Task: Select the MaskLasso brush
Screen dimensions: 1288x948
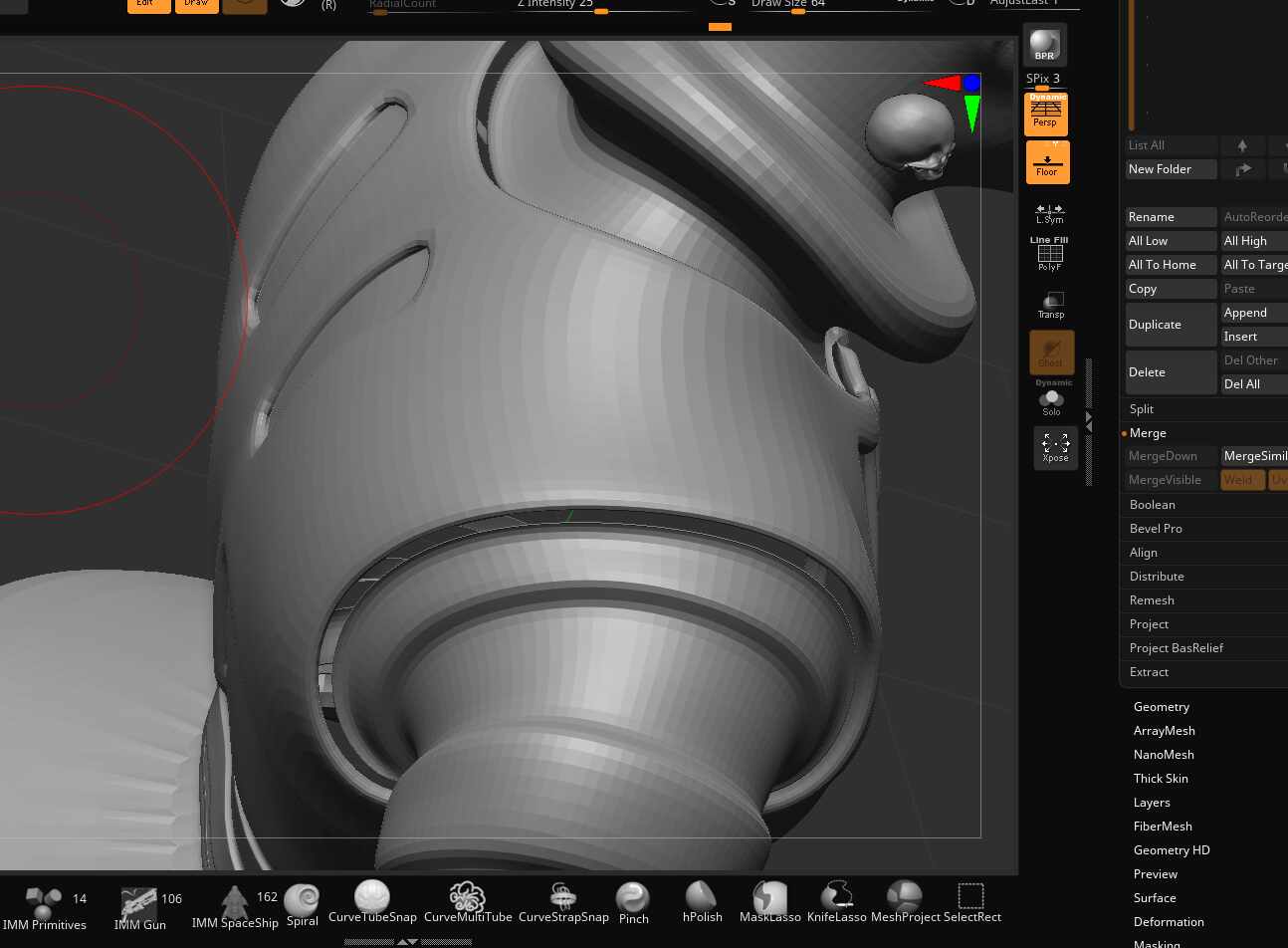Action: [x=768, y=895]
